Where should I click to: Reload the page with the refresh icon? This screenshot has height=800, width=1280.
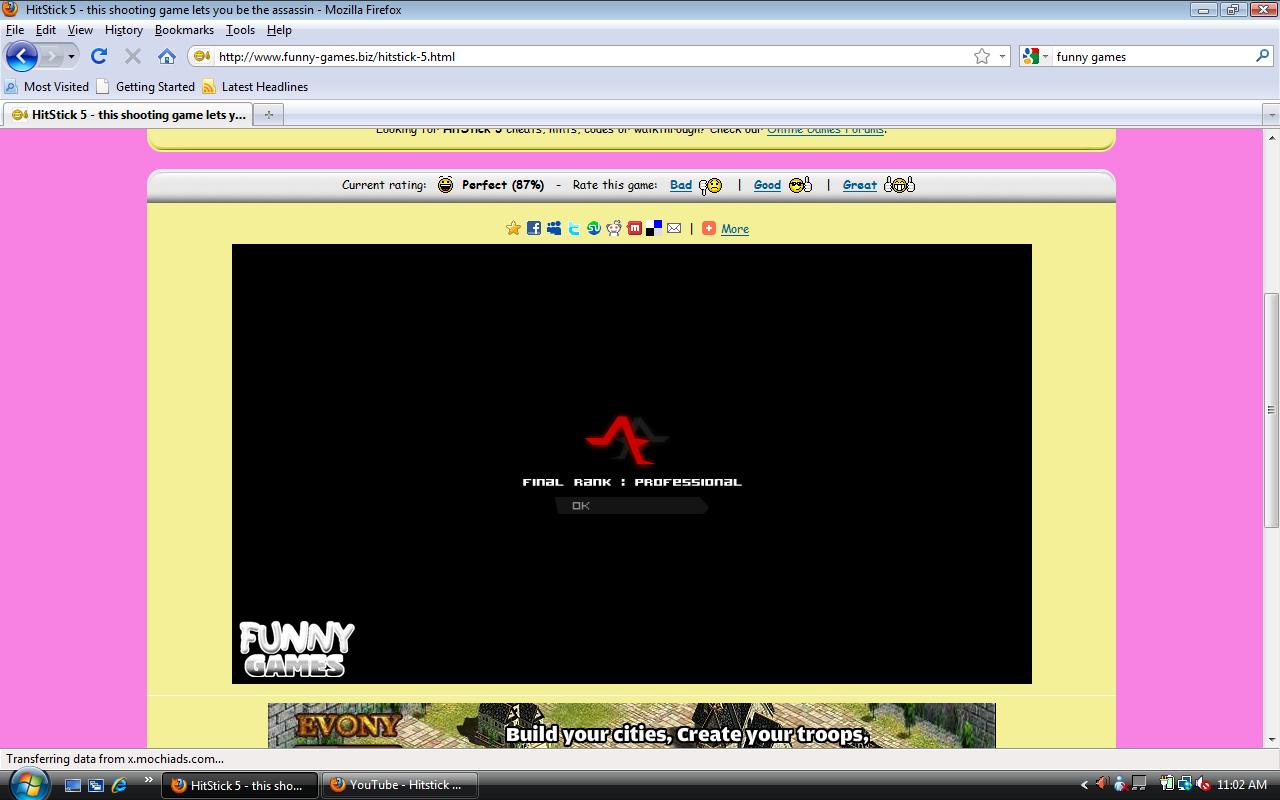click(x=99, y=56)
